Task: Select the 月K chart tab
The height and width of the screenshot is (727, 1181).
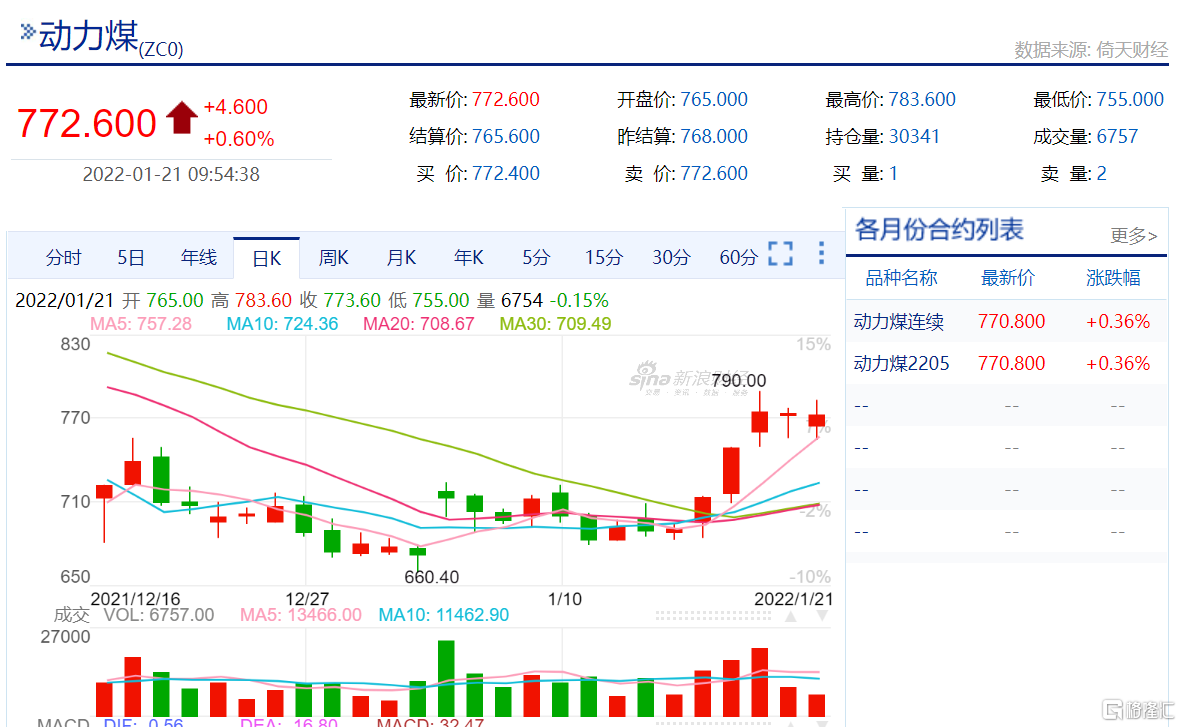Action: point(401,258)
